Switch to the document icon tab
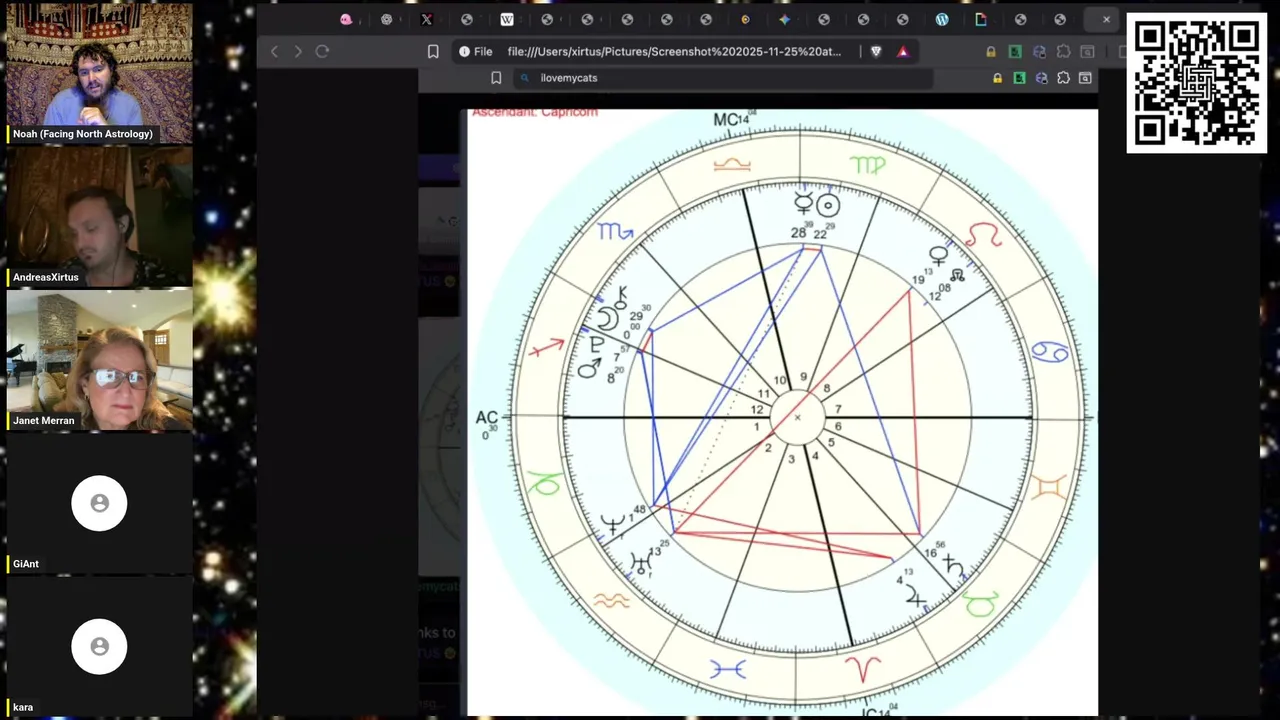The width and height of the screenshot is (1280, 720). (x=981, y=19)
